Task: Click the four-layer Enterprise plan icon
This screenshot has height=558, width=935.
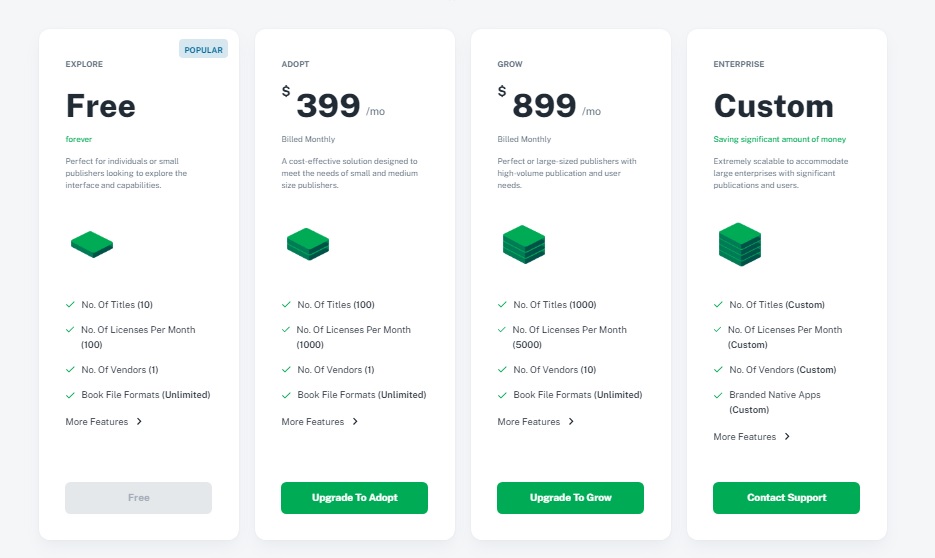Action: [x=739, y=244]
